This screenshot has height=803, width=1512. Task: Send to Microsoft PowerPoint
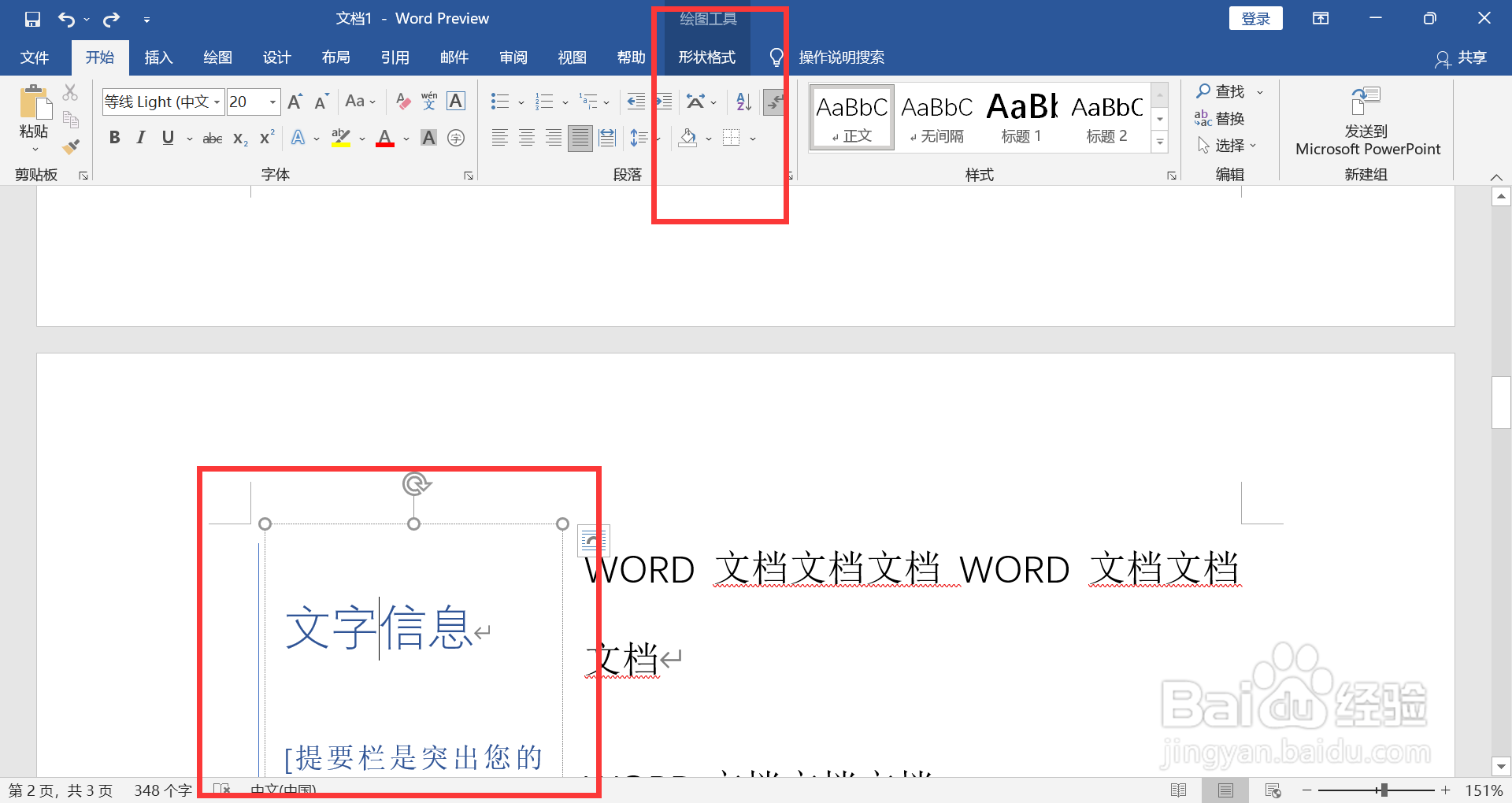[1367, 122]
